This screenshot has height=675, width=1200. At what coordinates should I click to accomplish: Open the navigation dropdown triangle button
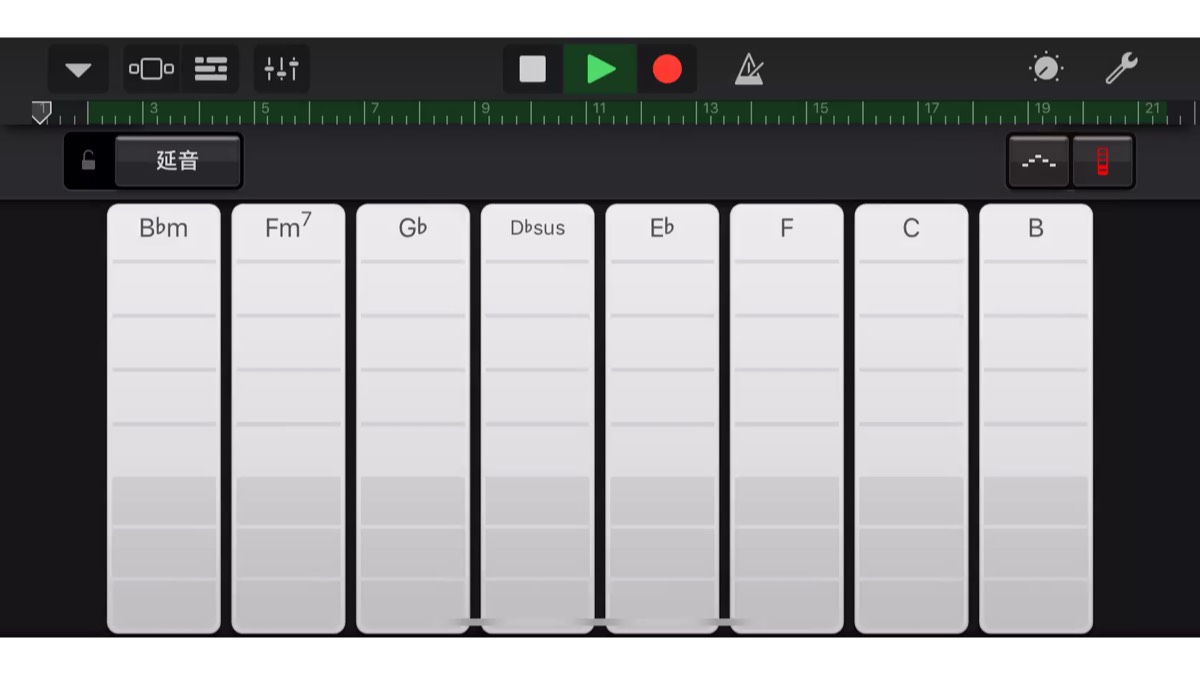(x=78, y=69)
